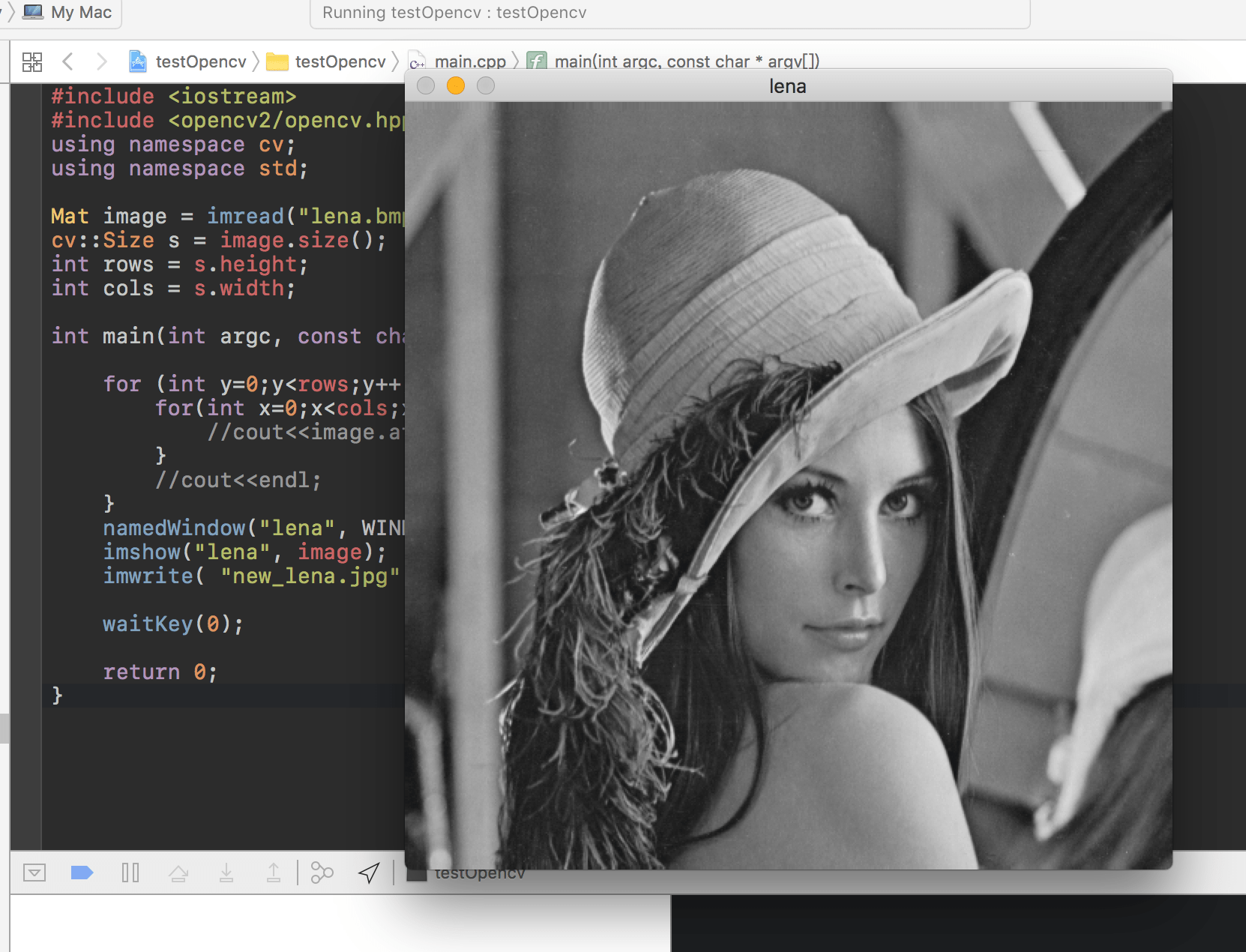Click the cv::Size s declaration line
Image resolution: width=1246 pixels, height=952 pixels.
click(219, 241)
